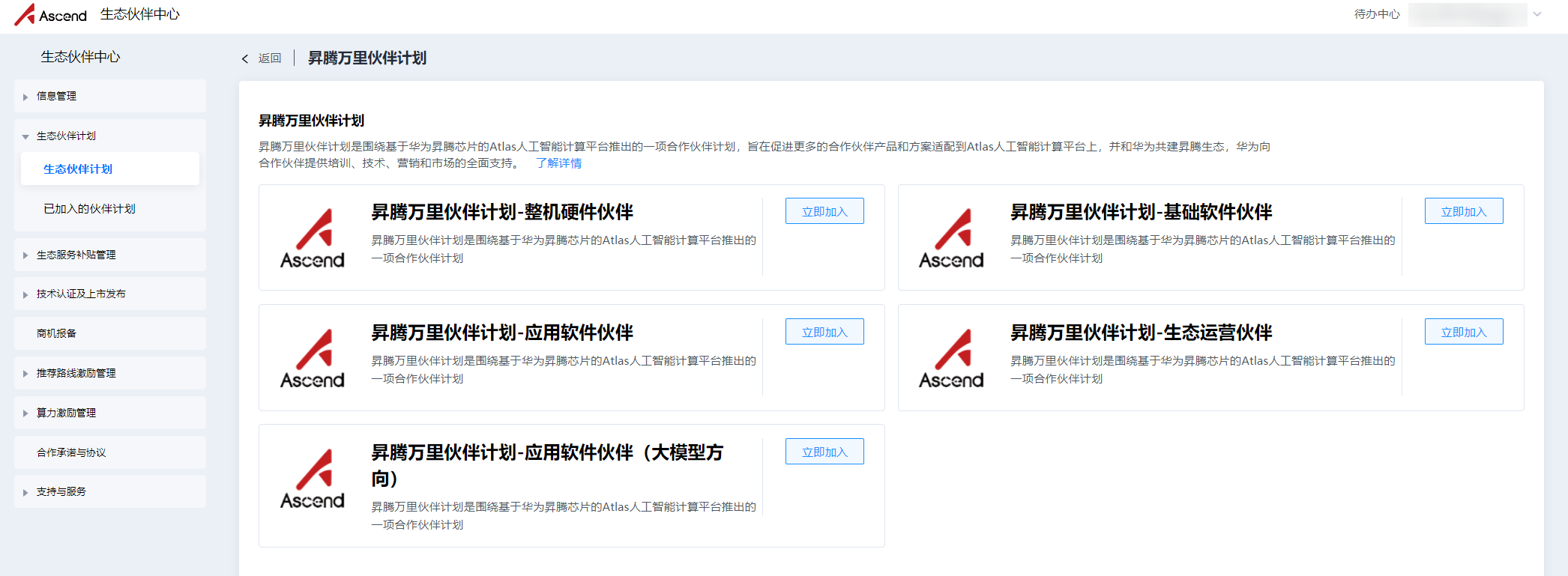Image resolution: width=1568 pixels, height=576 pixels.
Task: Open the 信息管理 menu label
Action: (x=56, y=96)
